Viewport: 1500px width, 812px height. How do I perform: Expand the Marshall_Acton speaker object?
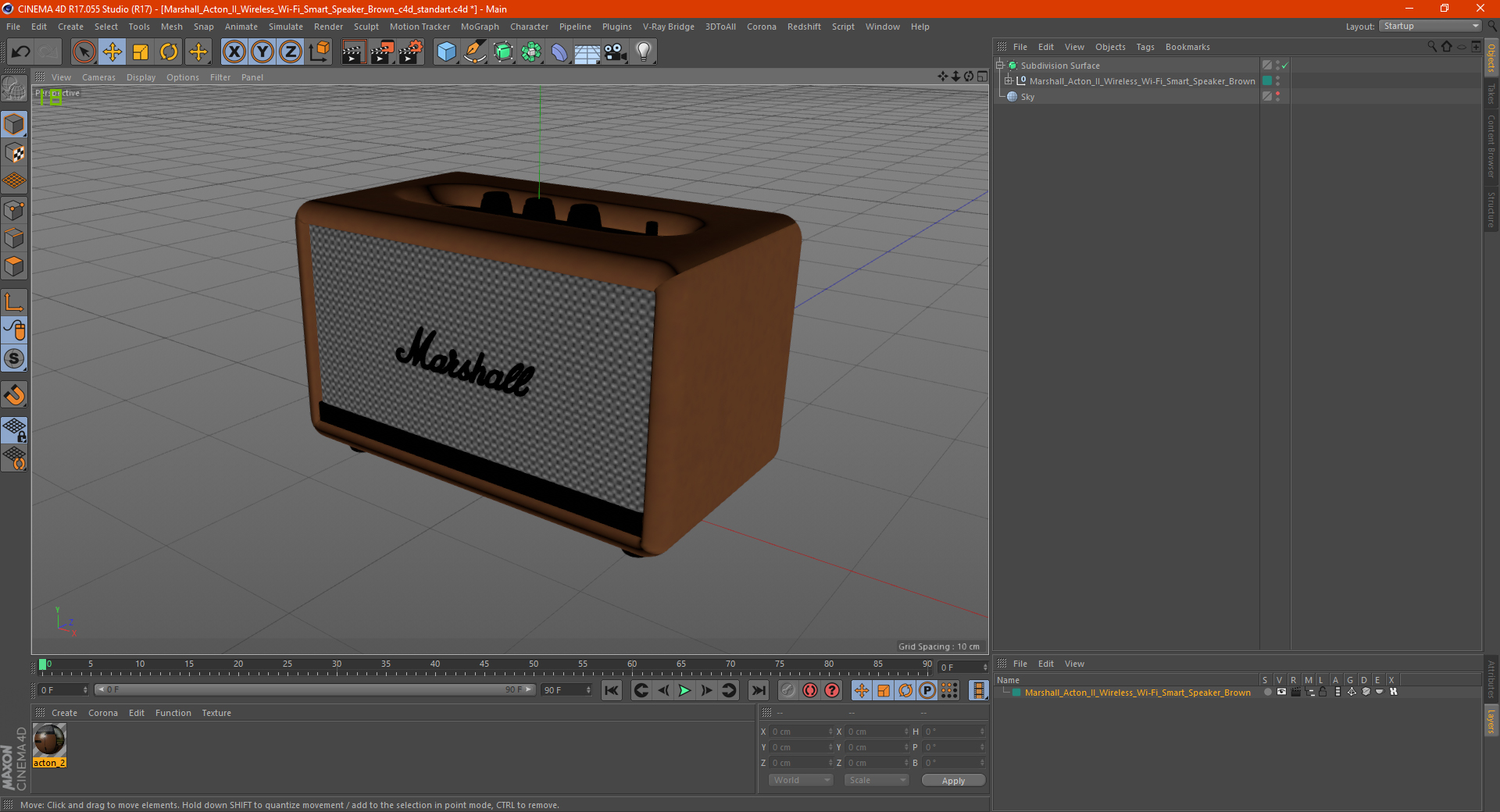tap(1009, 80)
